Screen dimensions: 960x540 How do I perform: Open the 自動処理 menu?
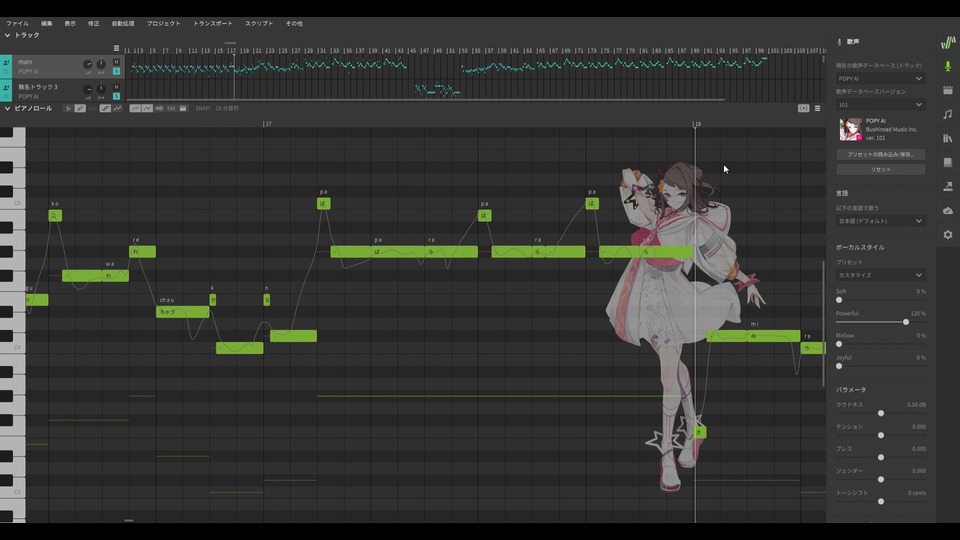[123, 23]
